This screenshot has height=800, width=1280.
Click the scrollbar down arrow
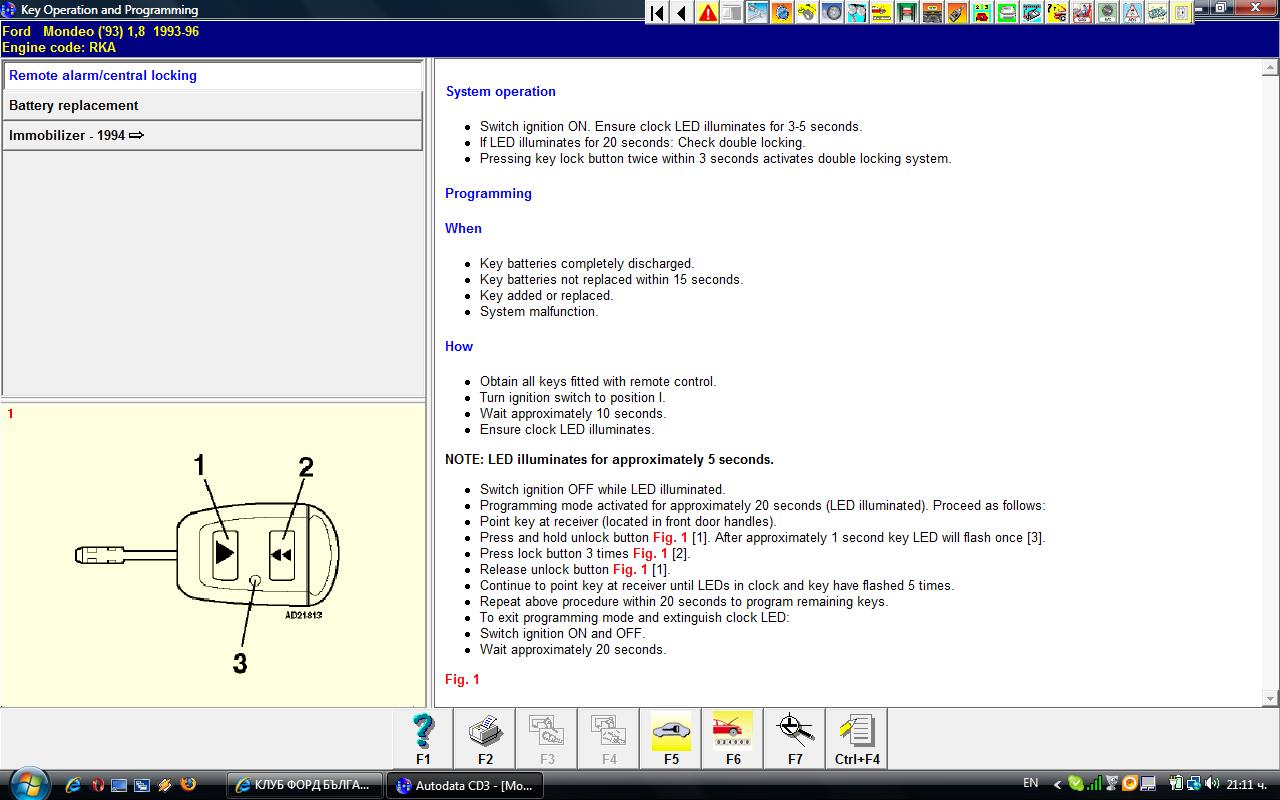1270,698
